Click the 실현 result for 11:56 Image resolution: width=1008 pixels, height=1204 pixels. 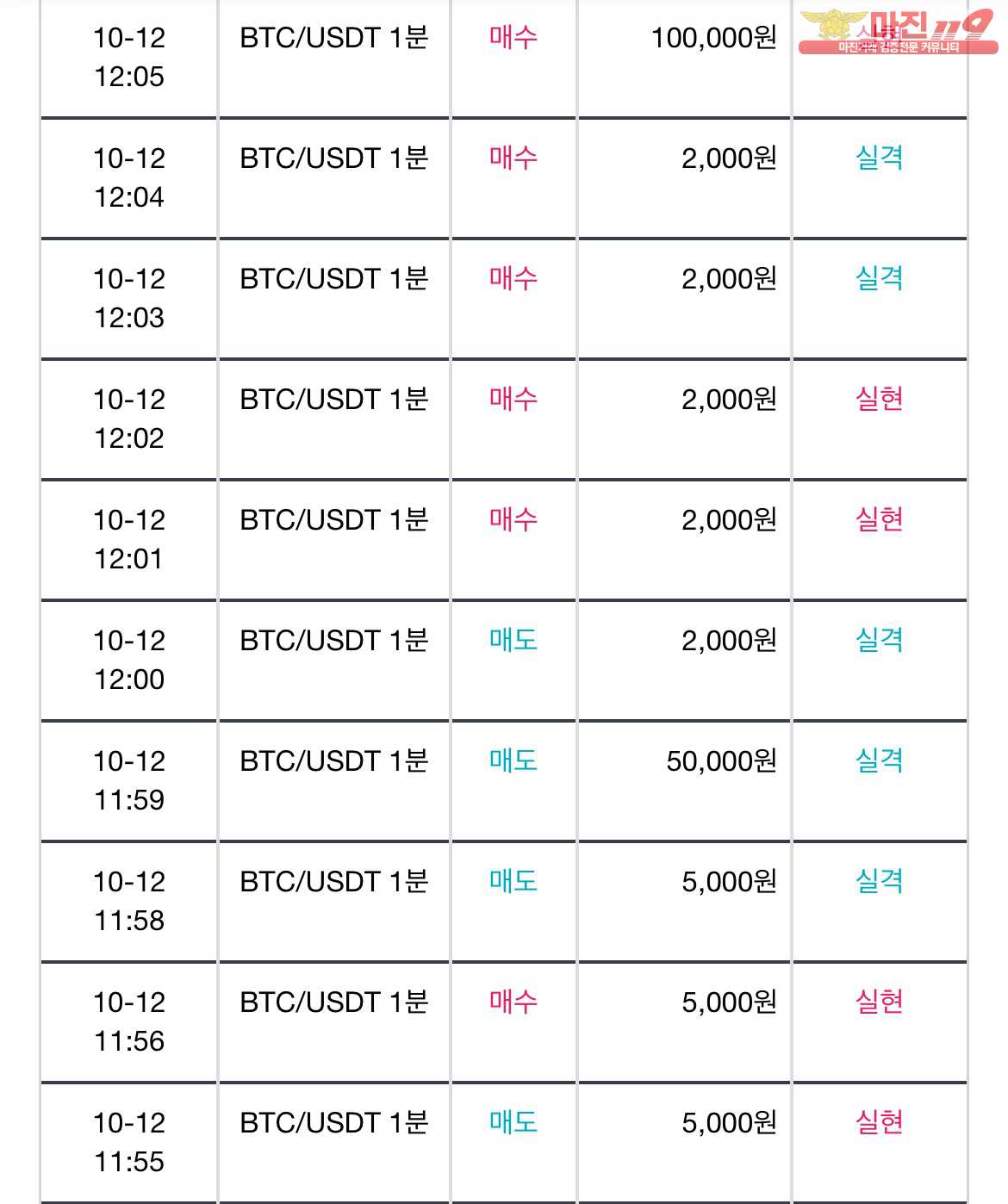pyautogui.click(x=879, y=1002)
